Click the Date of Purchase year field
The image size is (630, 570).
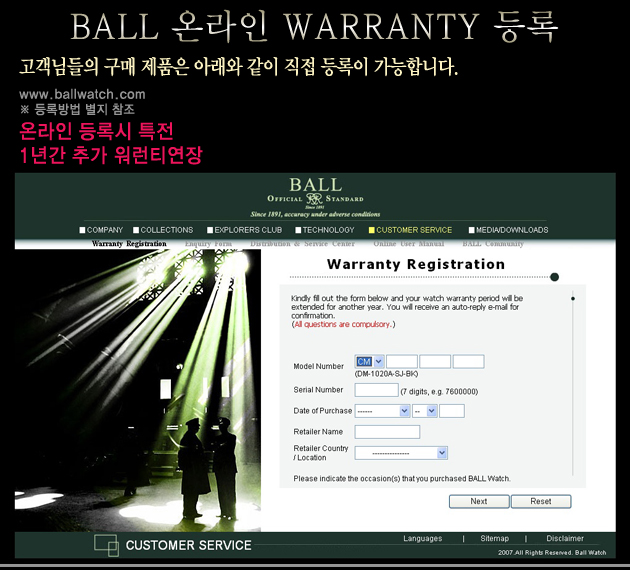click(x=452, y=411)
